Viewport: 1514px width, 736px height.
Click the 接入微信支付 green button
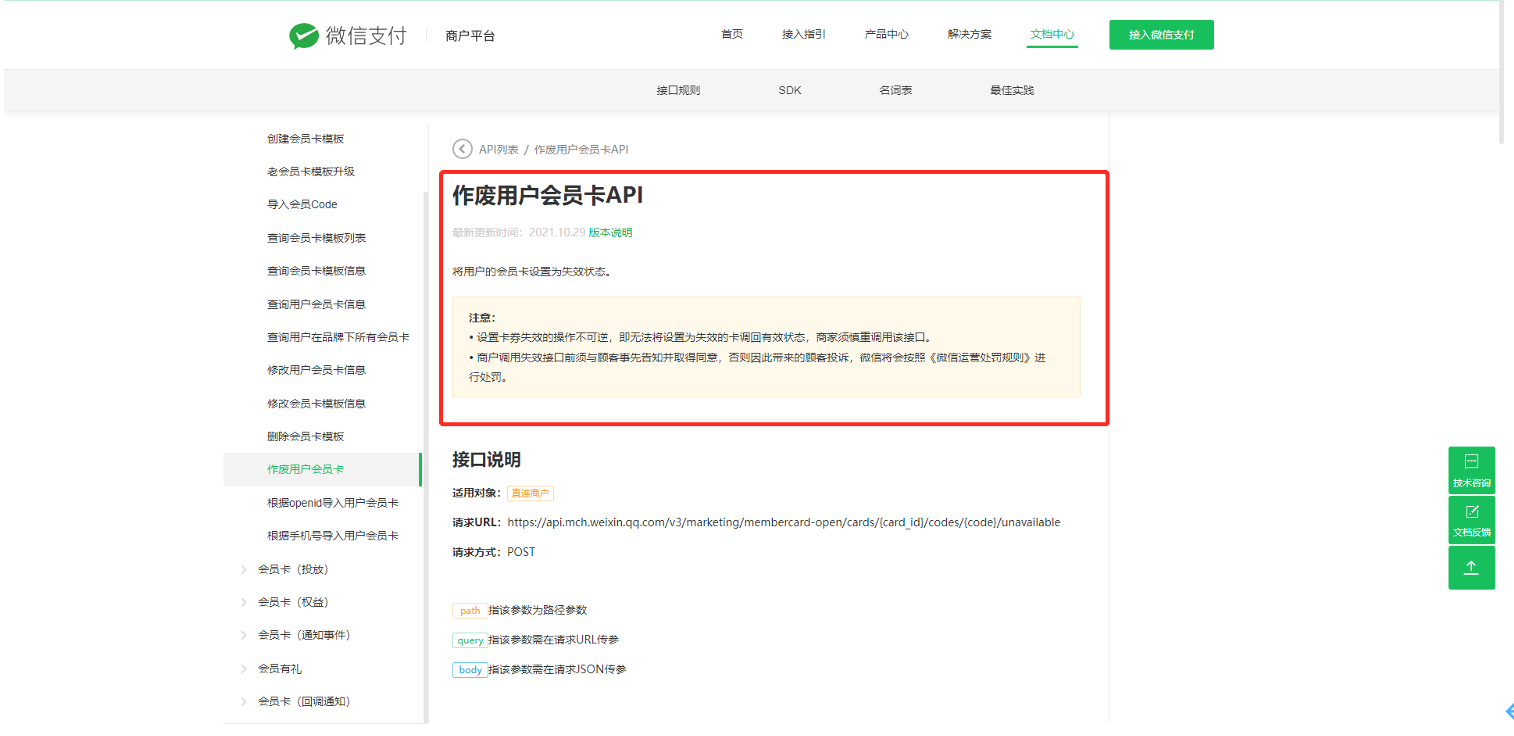click(1161, 35)
